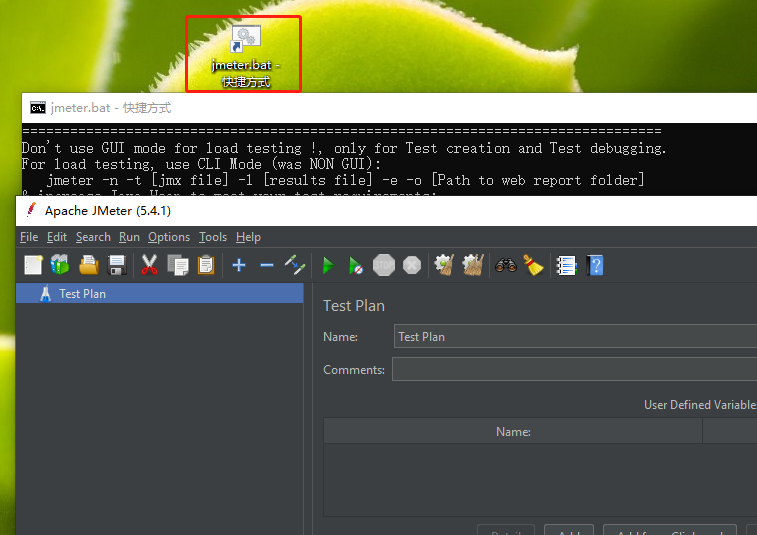Open Help with question mark icon

click(595, 265)
